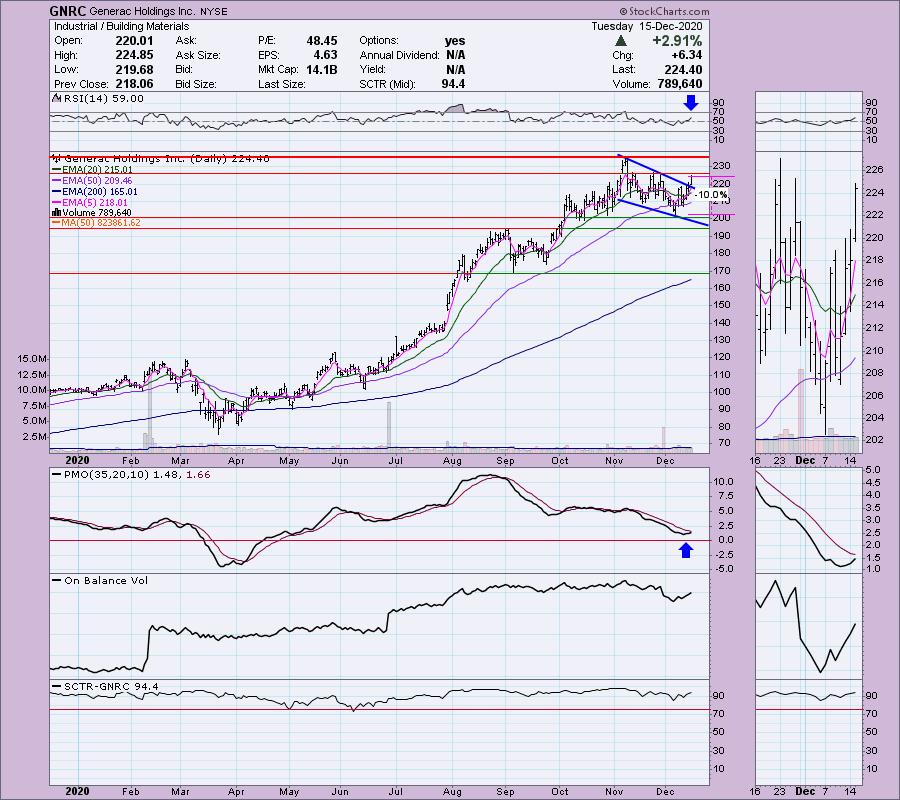Click the EMA(20) green legend line

pos(56,170)
